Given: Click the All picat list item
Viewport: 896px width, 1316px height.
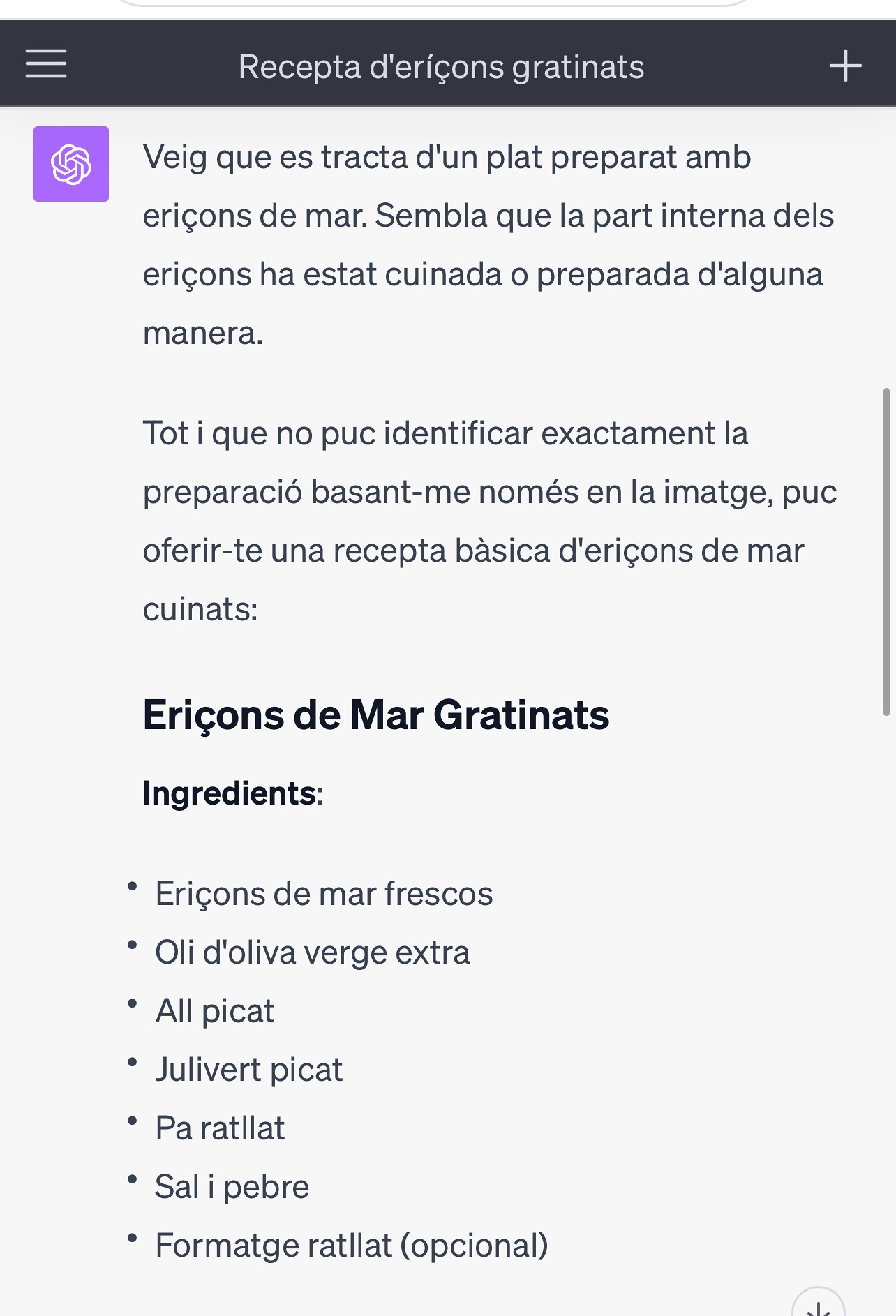Looking at the screenshot, I should pyautogui.click(x=215, y=1011).
